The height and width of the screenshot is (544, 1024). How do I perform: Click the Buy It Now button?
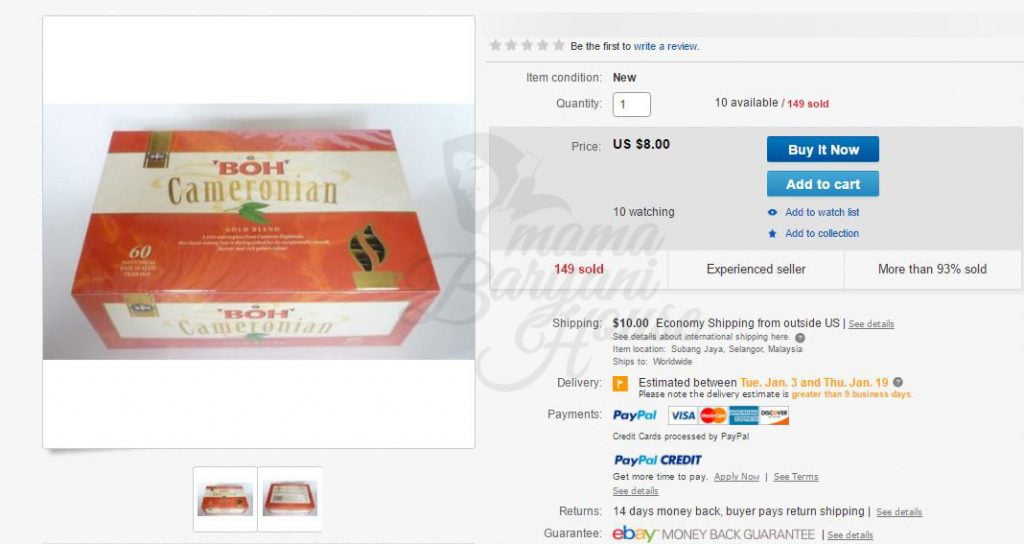(x=823, y=150)
